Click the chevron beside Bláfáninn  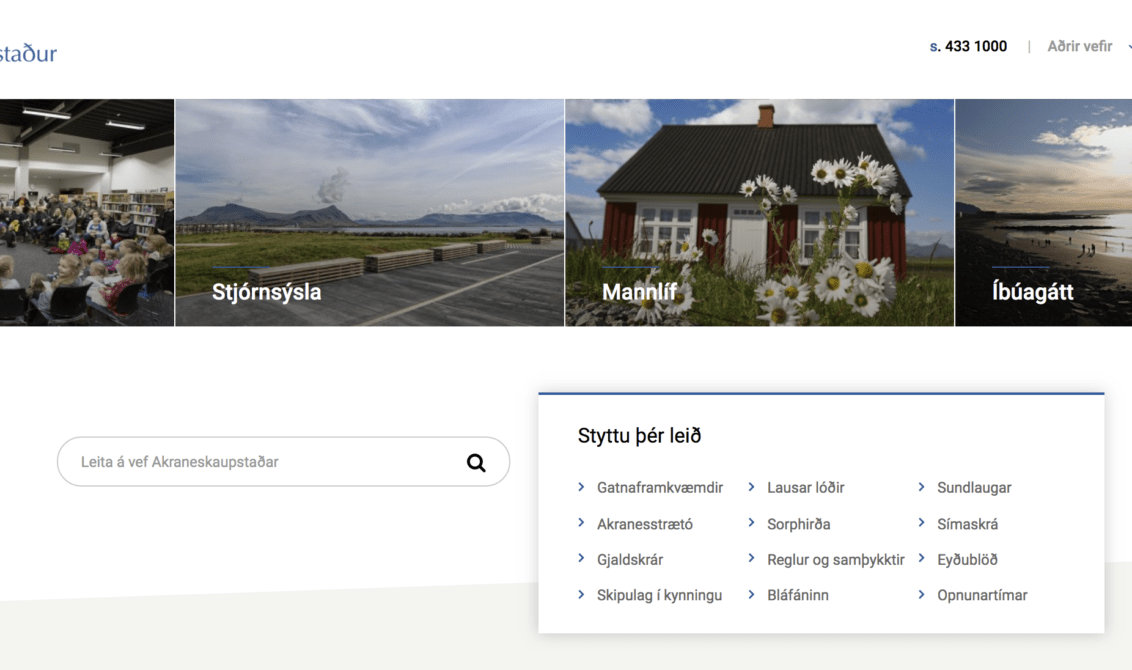752,594
